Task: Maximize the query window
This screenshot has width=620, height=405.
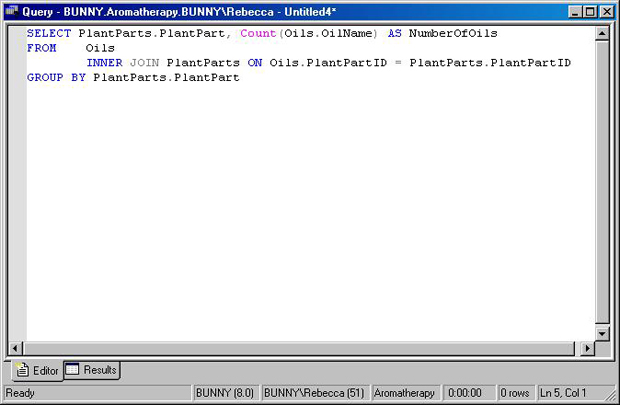Action: 590,12
